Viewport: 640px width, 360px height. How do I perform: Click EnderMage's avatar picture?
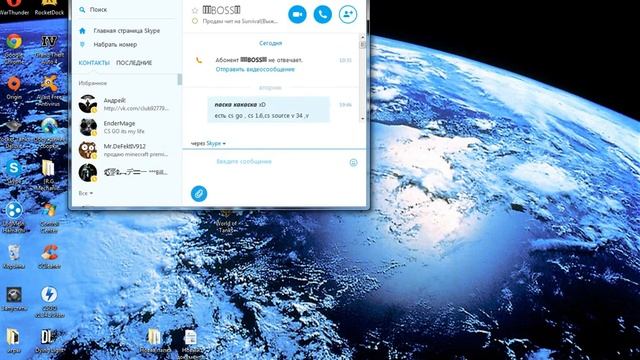coord(88,127)
